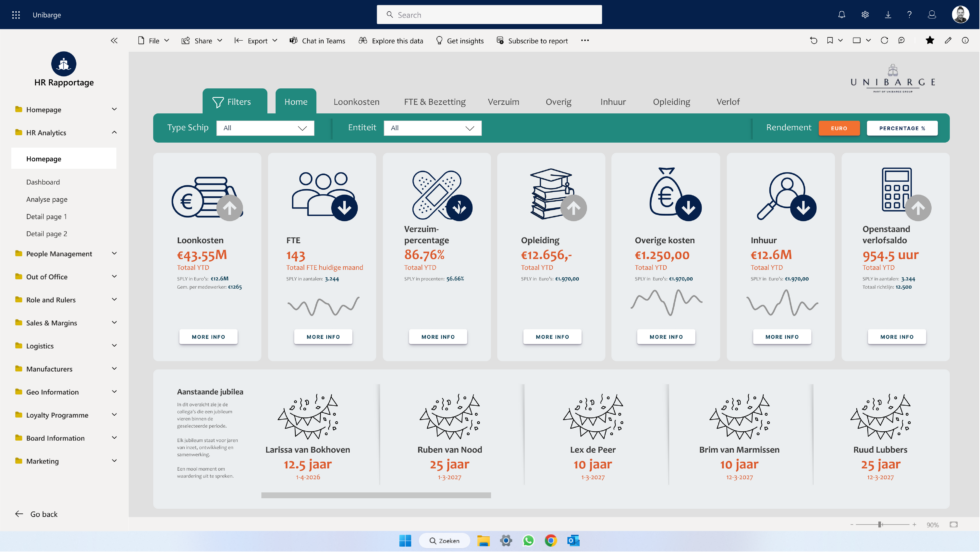Image resolution: width=980 pixels, height=552 pixels.
Task: Open the Entiteit dropdown
Action: point(432,128)
